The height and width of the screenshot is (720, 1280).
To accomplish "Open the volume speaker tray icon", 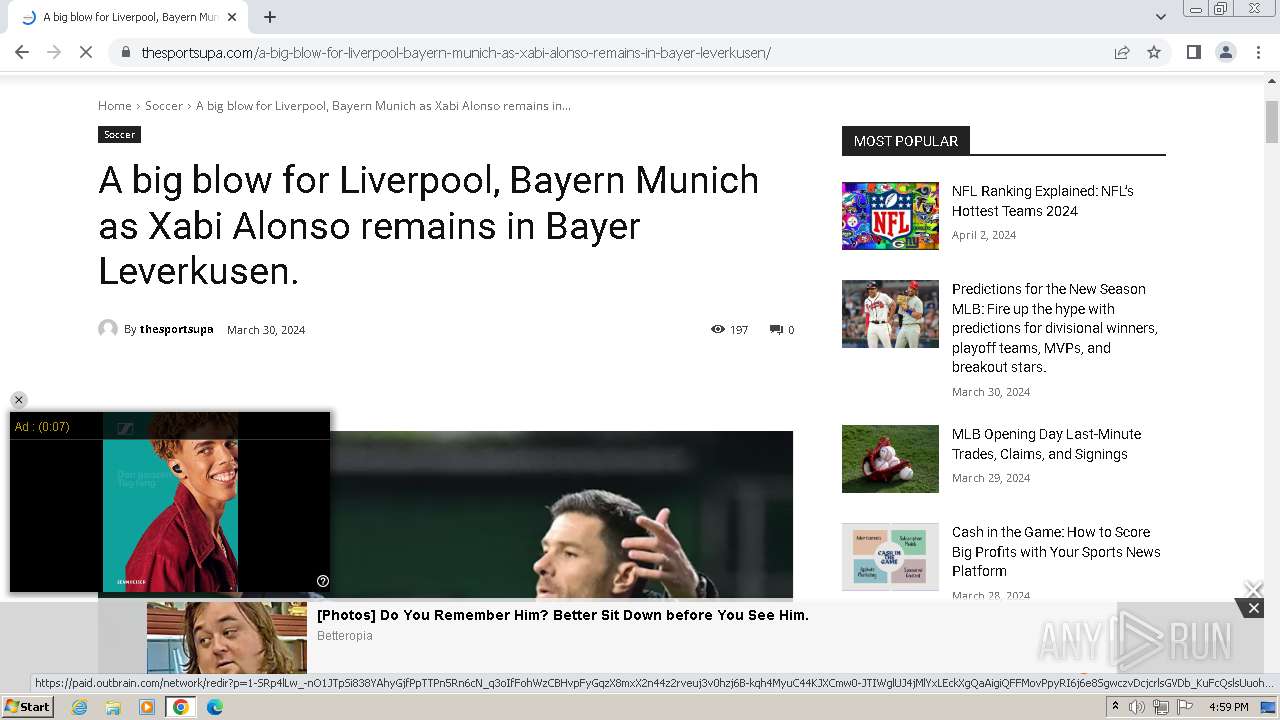I will (x=1137, y=707).
